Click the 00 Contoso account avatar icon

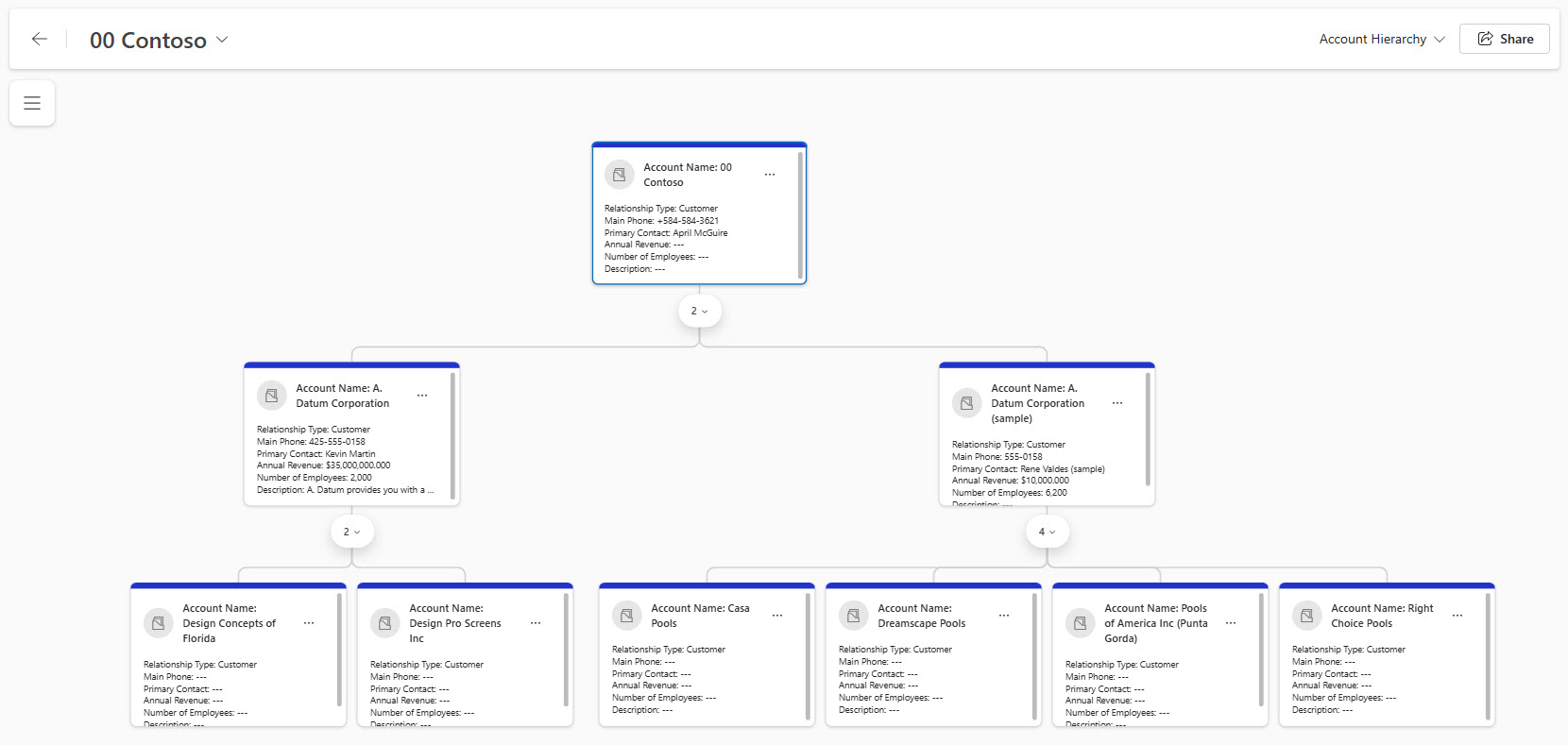[619, 175]
